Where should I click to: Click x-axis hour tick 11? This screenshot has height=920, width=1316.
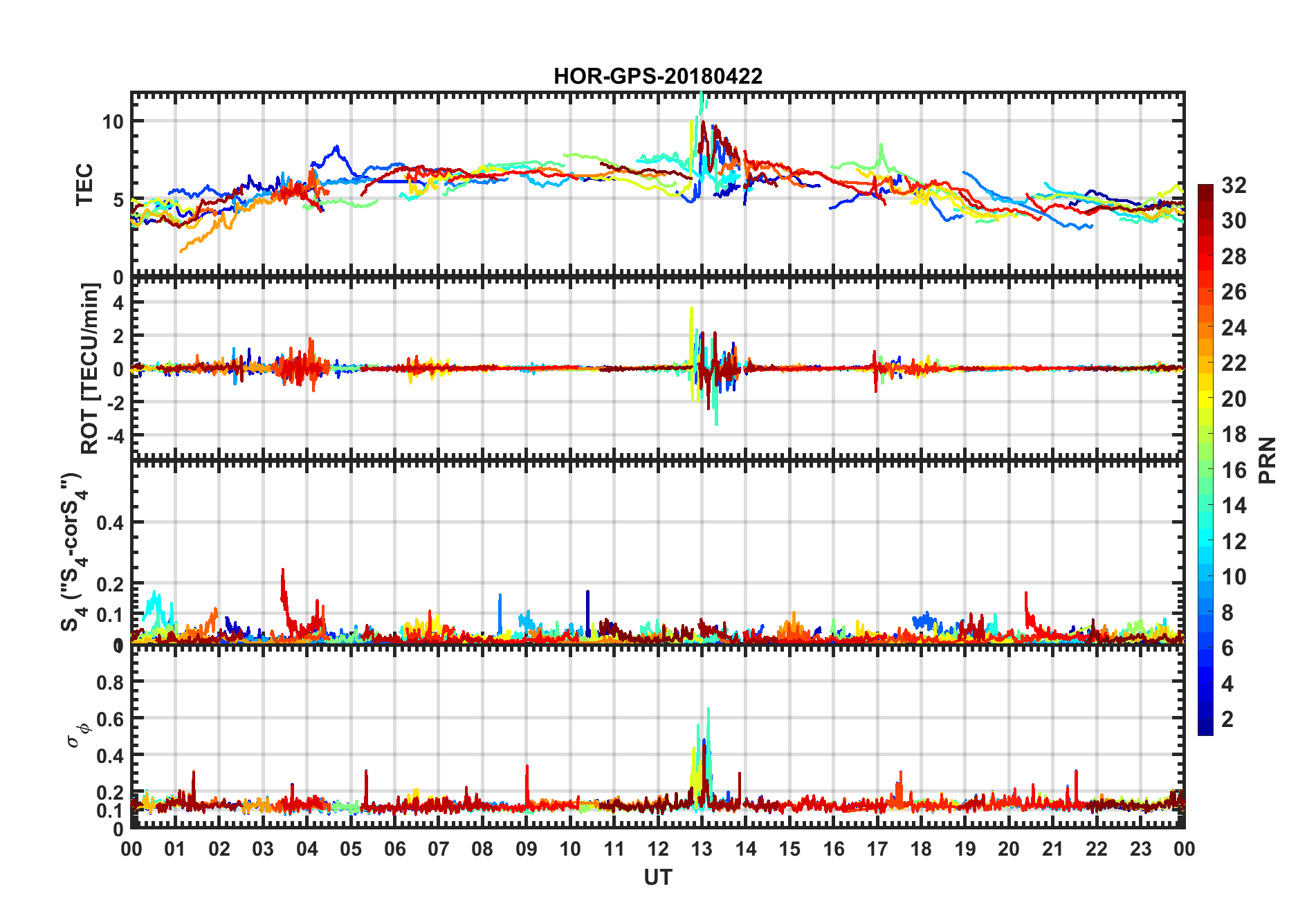(x=614, y=849)
